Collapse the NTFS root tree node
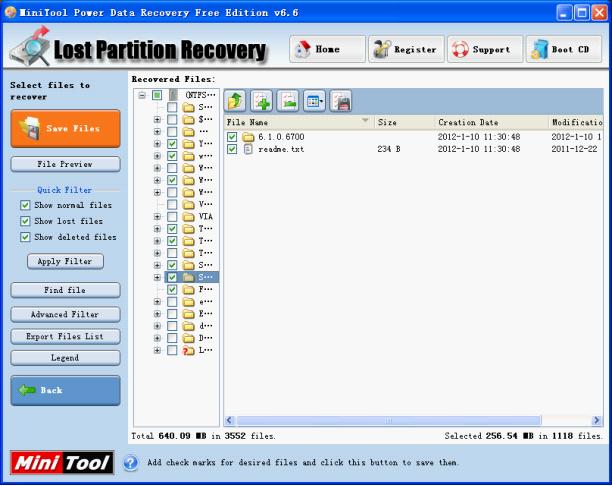The width and height of the screenshot is (612, 486). (x=142, y=95)
